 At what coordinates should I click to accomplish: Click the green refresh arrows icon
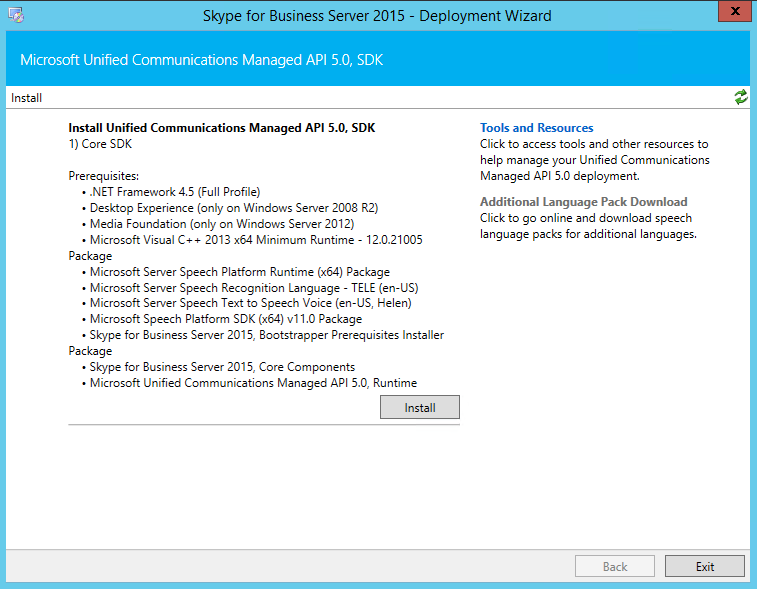point(741,97)
